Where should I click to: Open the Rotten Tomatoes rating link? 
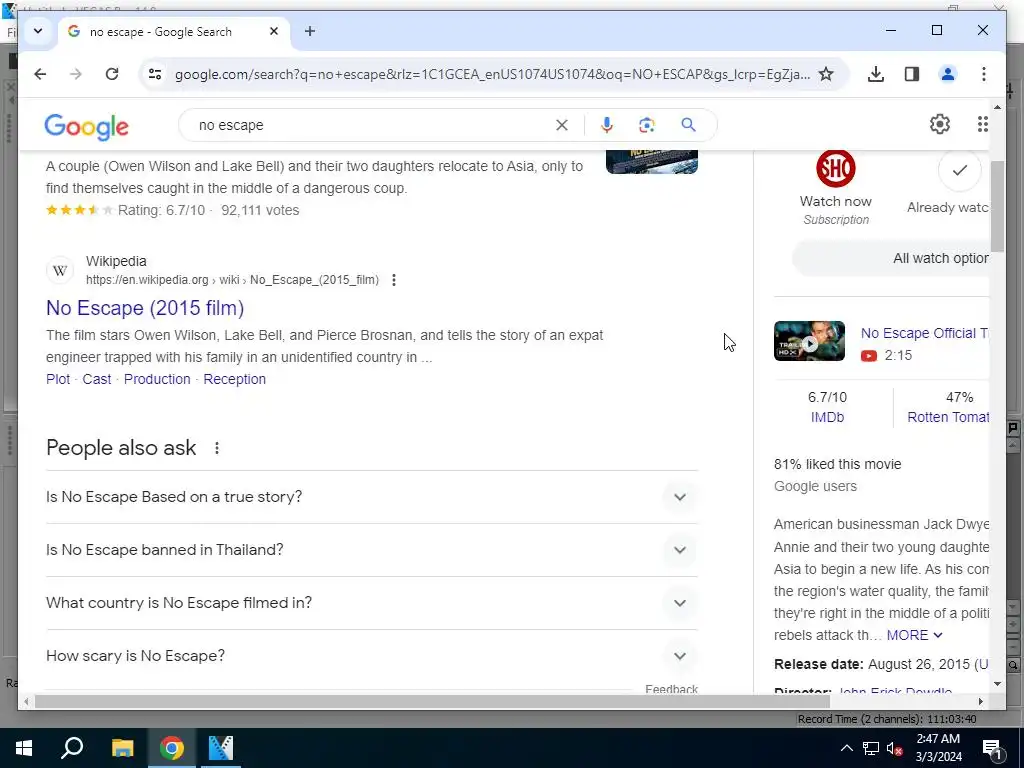(x=948, y=417)
